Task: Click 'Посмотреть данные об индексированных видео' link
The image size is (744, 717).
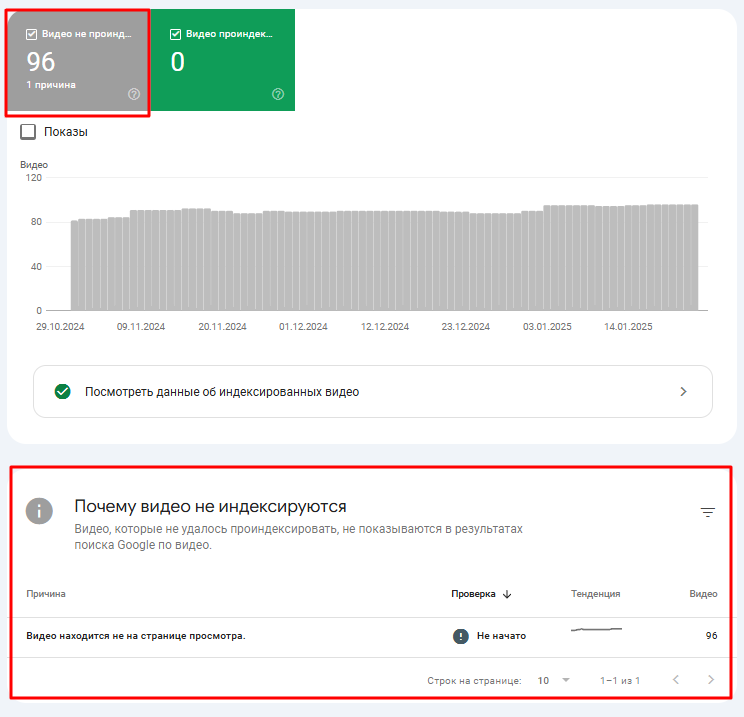Action: click(x=222, y=392)
